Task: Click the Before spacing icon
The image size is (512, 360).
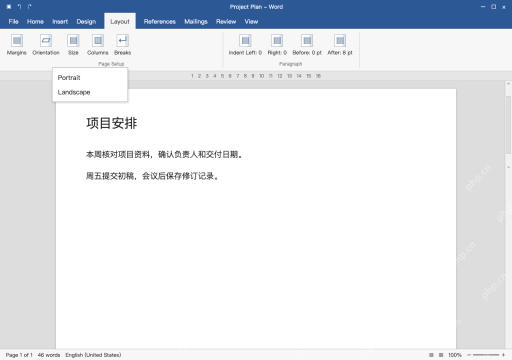Action: pyautogui.click(x=307, y=41)
